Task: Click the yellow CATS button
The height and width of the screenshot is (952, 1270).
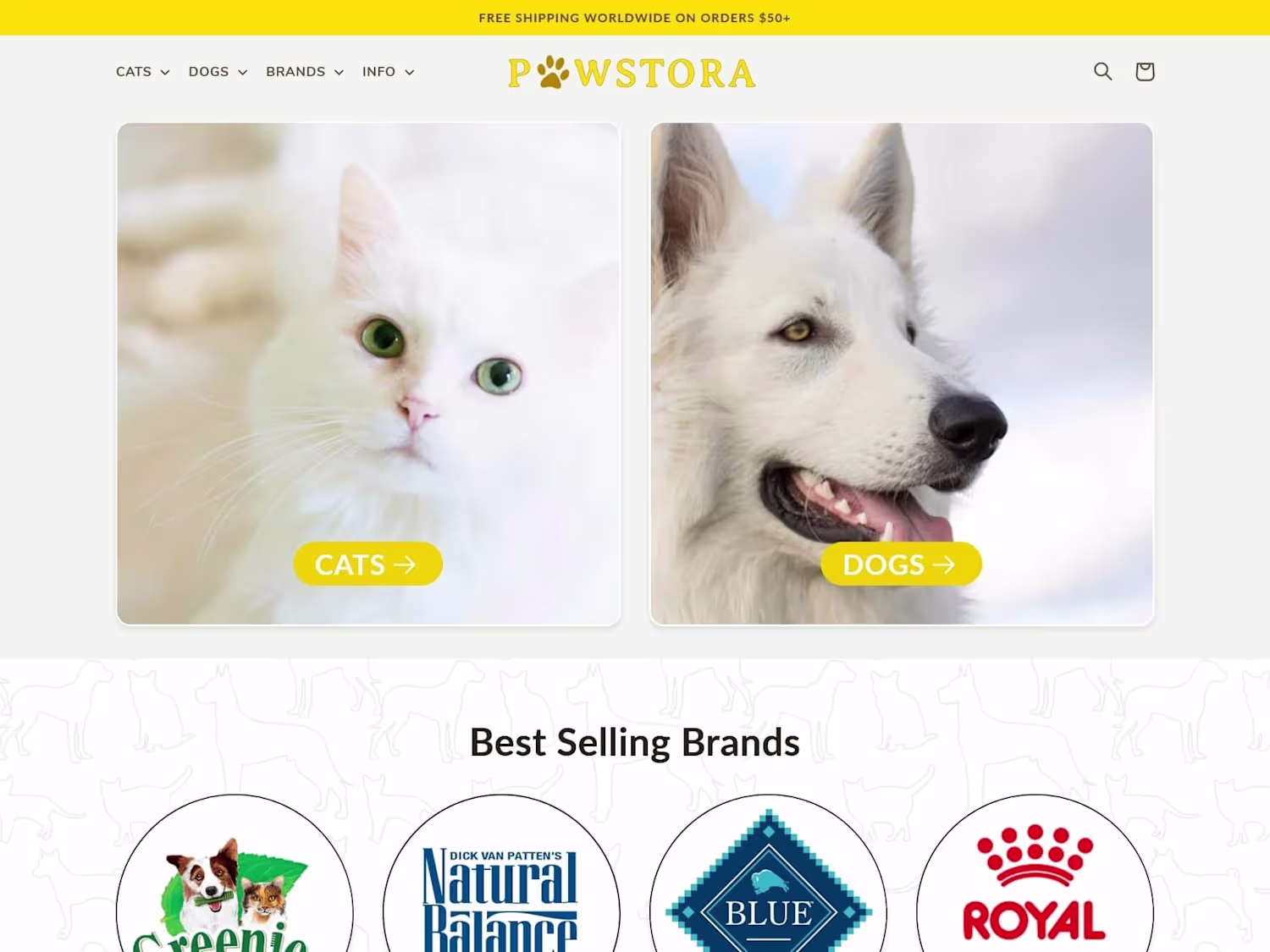Action: pyautogui.click(x=367, y=564)
